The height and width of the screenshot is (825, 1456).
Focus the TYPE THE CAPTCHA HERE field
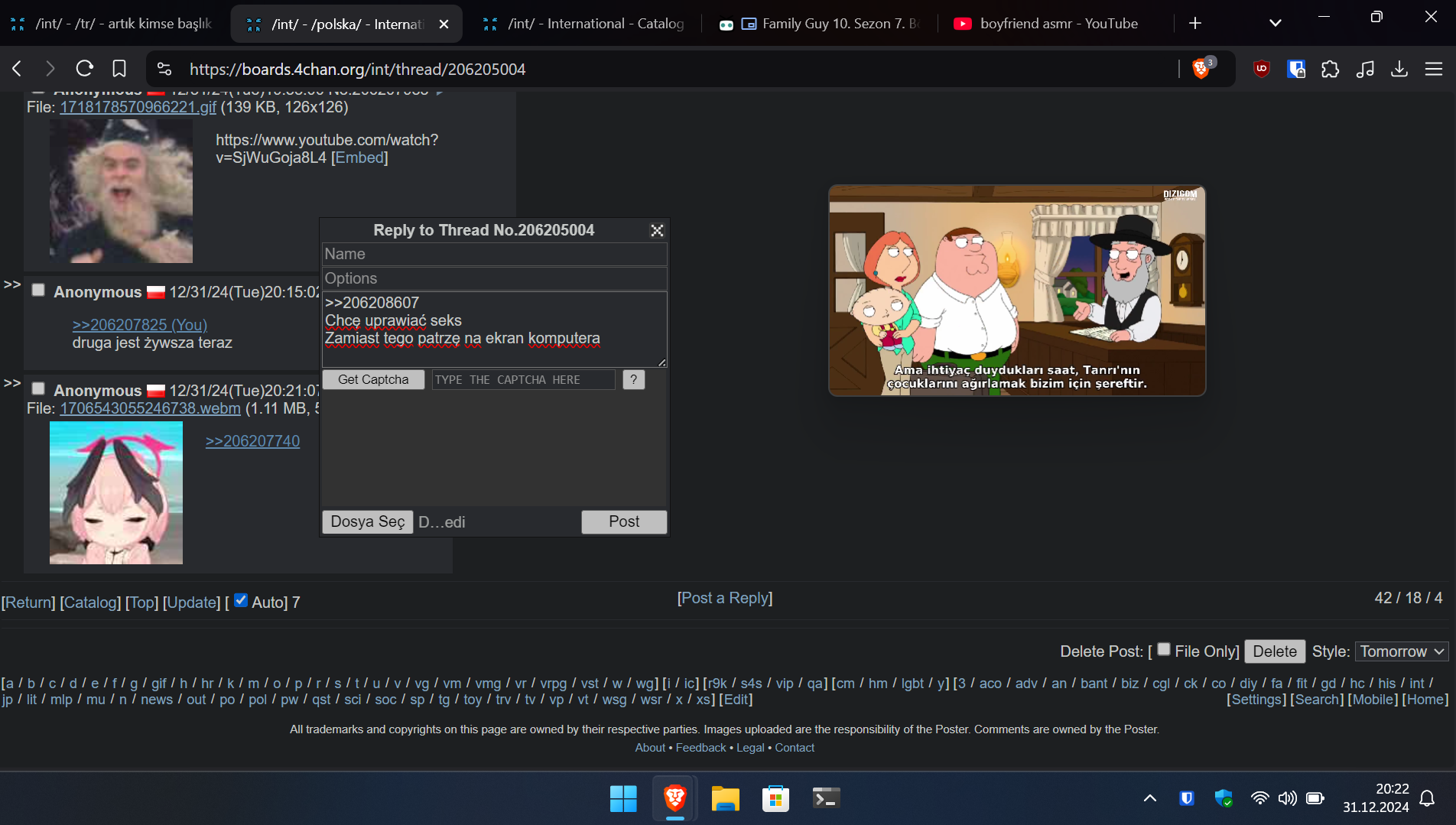click(x=523, y=380)
